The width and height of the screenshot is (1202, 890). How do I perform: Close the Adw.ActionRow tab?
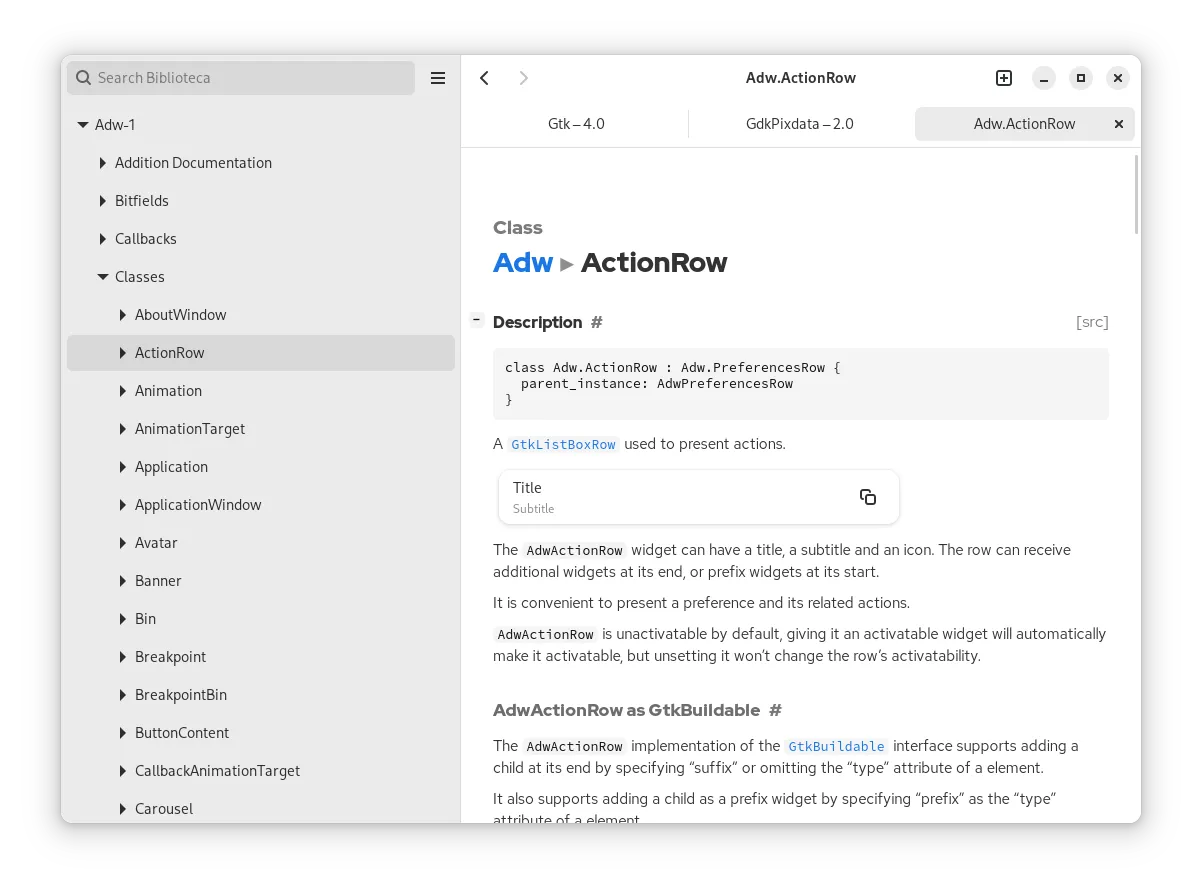pyautogui.click(x=1119, y=124)
